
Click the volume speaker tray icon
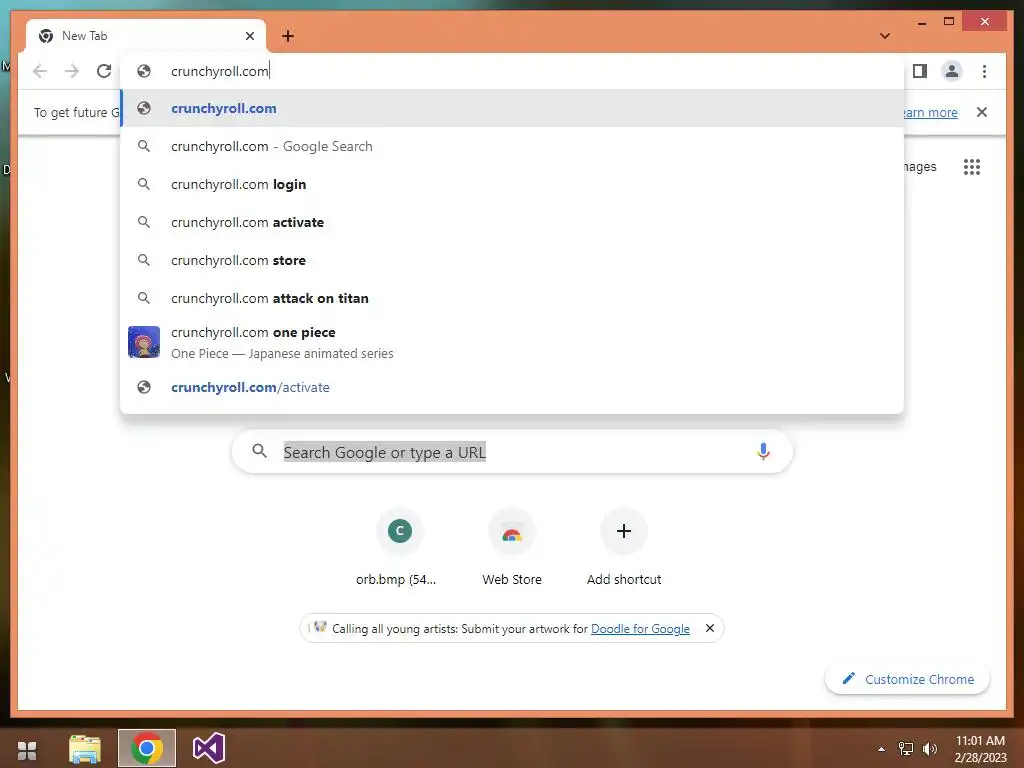click(x=929, y=749)
